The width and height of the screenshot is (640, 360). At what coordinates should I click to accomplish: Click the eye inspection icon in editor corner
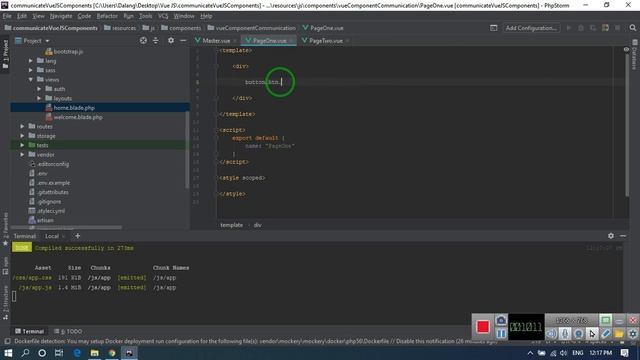(x=626, y=49)
